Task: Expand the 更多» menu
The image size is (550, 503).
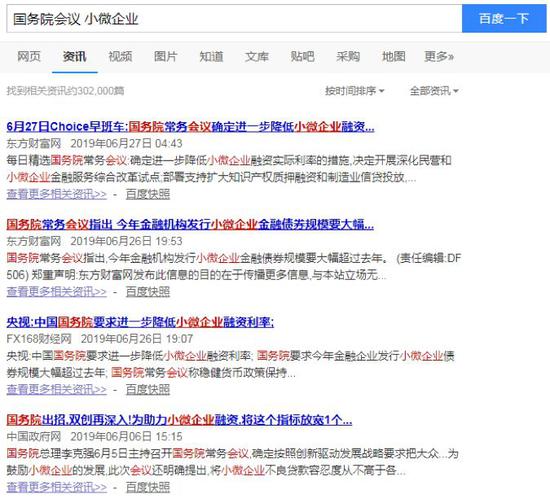Action: click(x=439, y=56)
